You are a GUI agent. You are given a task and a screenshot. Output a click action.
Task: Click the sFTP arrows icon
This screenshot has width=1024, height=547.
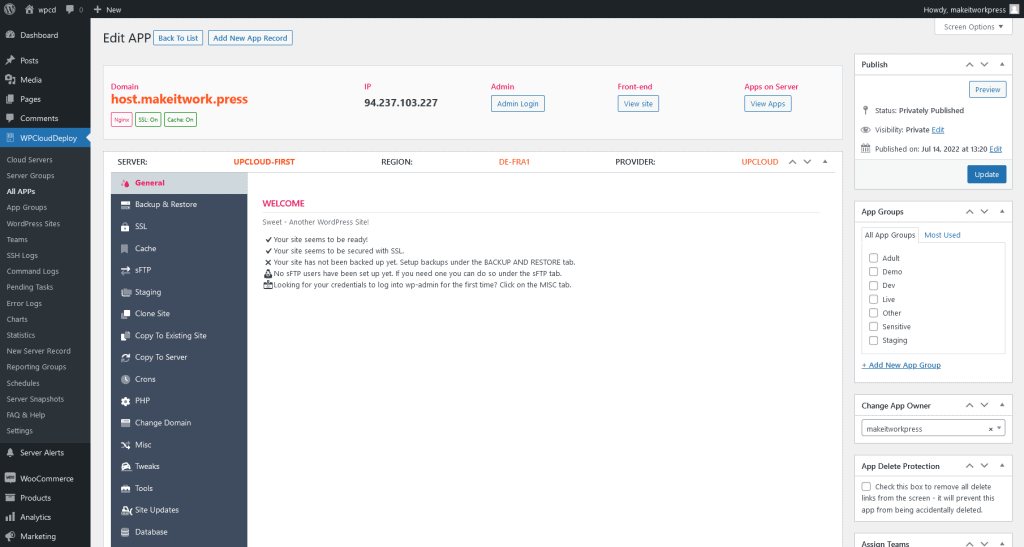(x=125, y=270)
